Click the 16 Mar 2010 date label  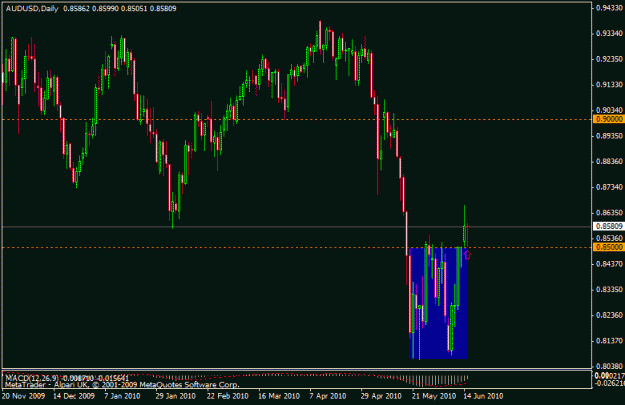coord(279,396)
